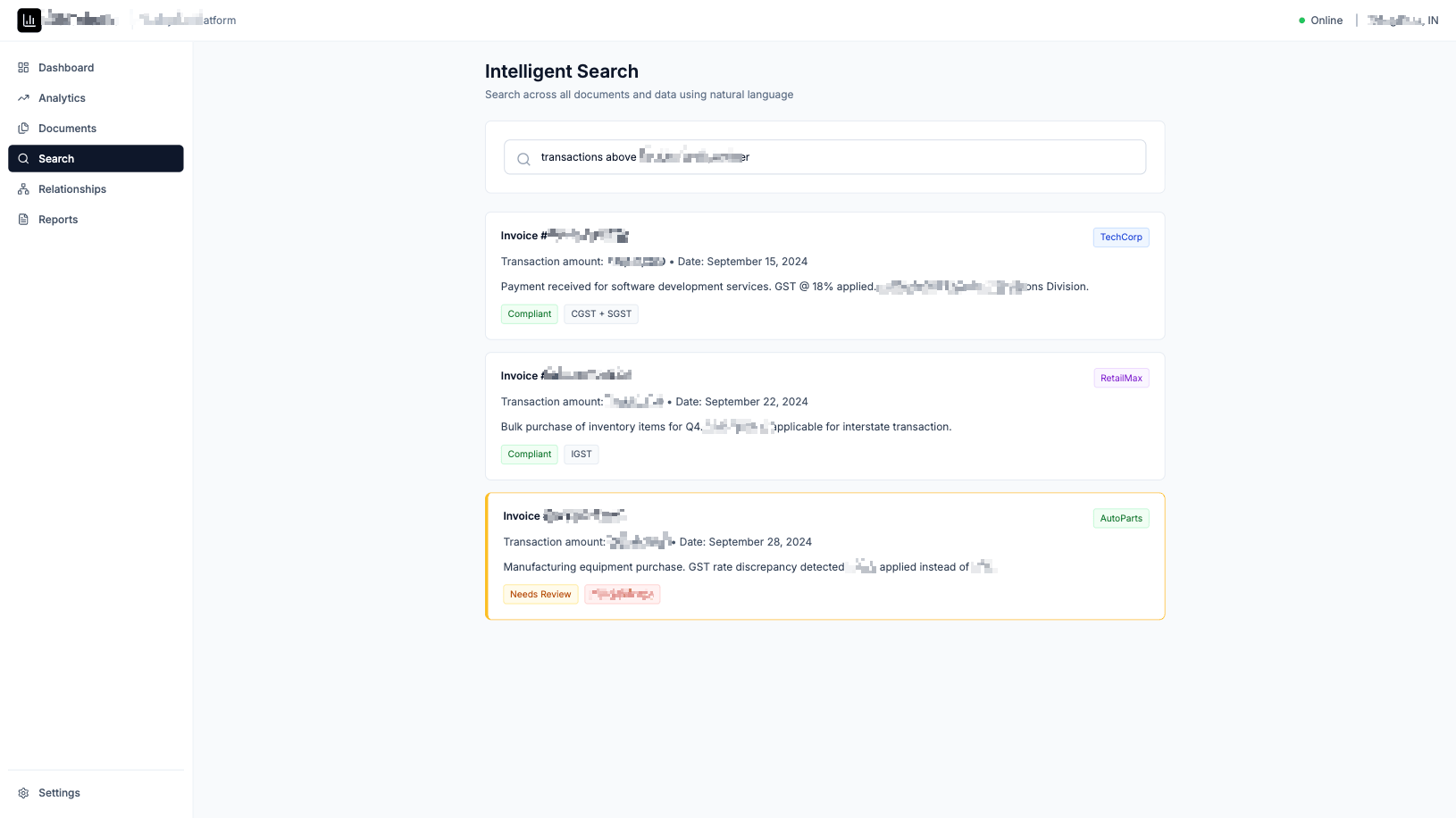The width and height of the screenshot is (1456, 818).
Task: Click 'Date: September 22, 2024' text
Action: 741,402
